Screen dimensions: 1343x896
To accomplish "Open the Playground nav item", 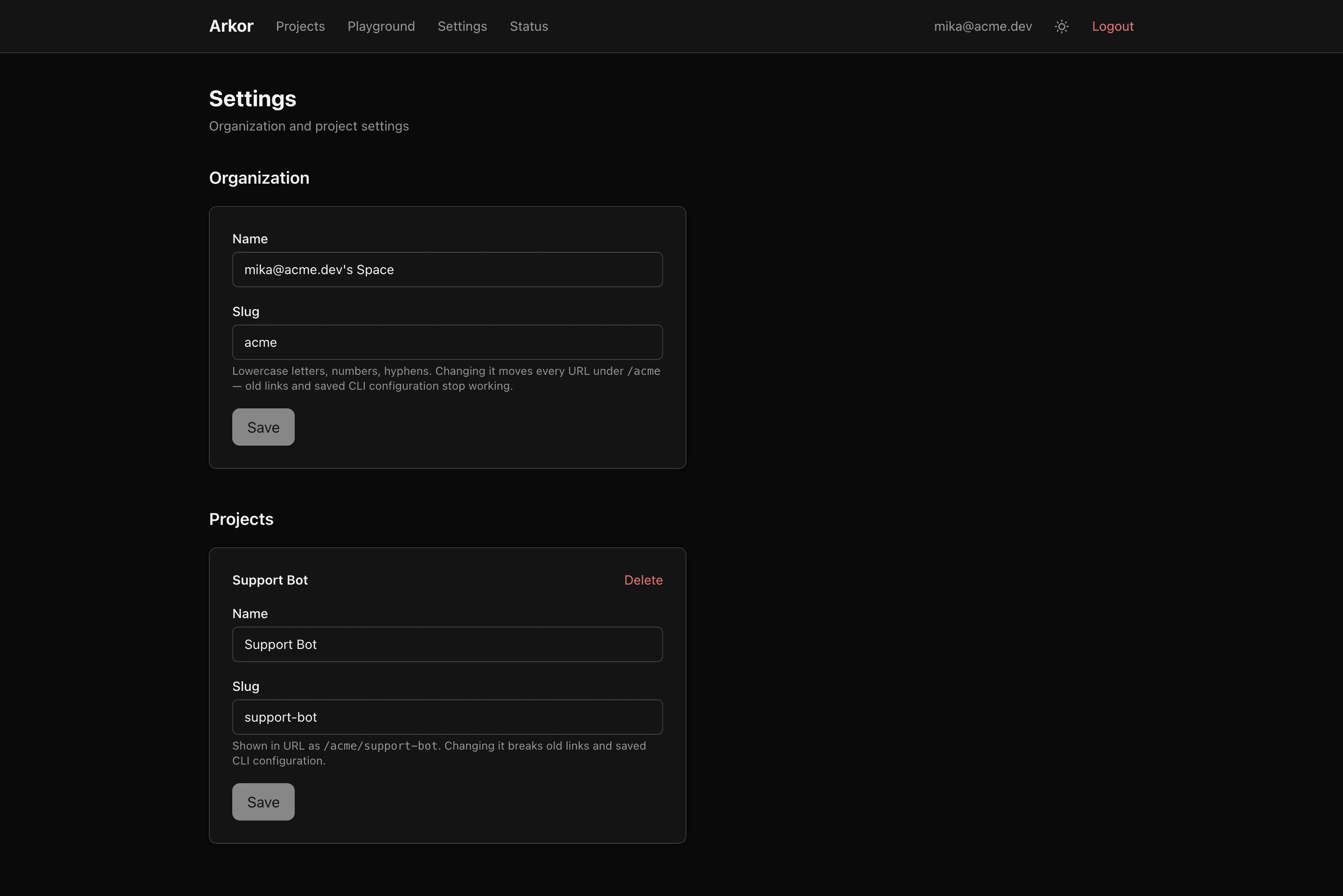I will pyautogui.click(x=381, y=26).
